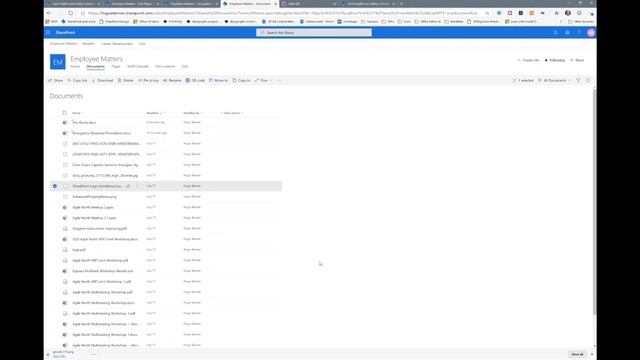Viewport: 640px width, 360px height.
Task: Switch to the Pages navigation tab
Action: (116, 66)
